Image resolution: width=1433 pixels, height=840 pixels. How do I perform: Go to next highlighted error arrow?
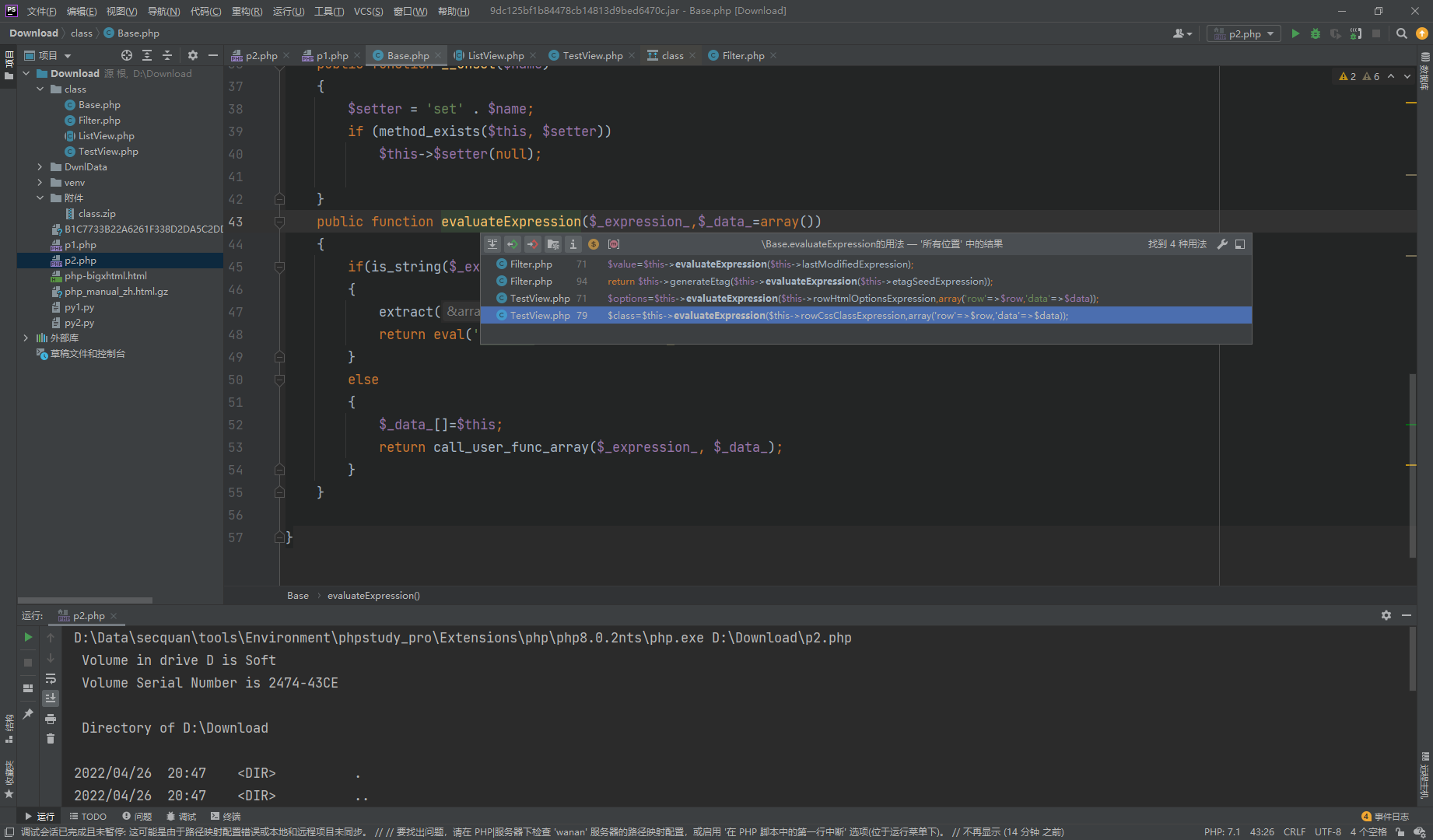pyautogui.click(x=1407, y=76)
